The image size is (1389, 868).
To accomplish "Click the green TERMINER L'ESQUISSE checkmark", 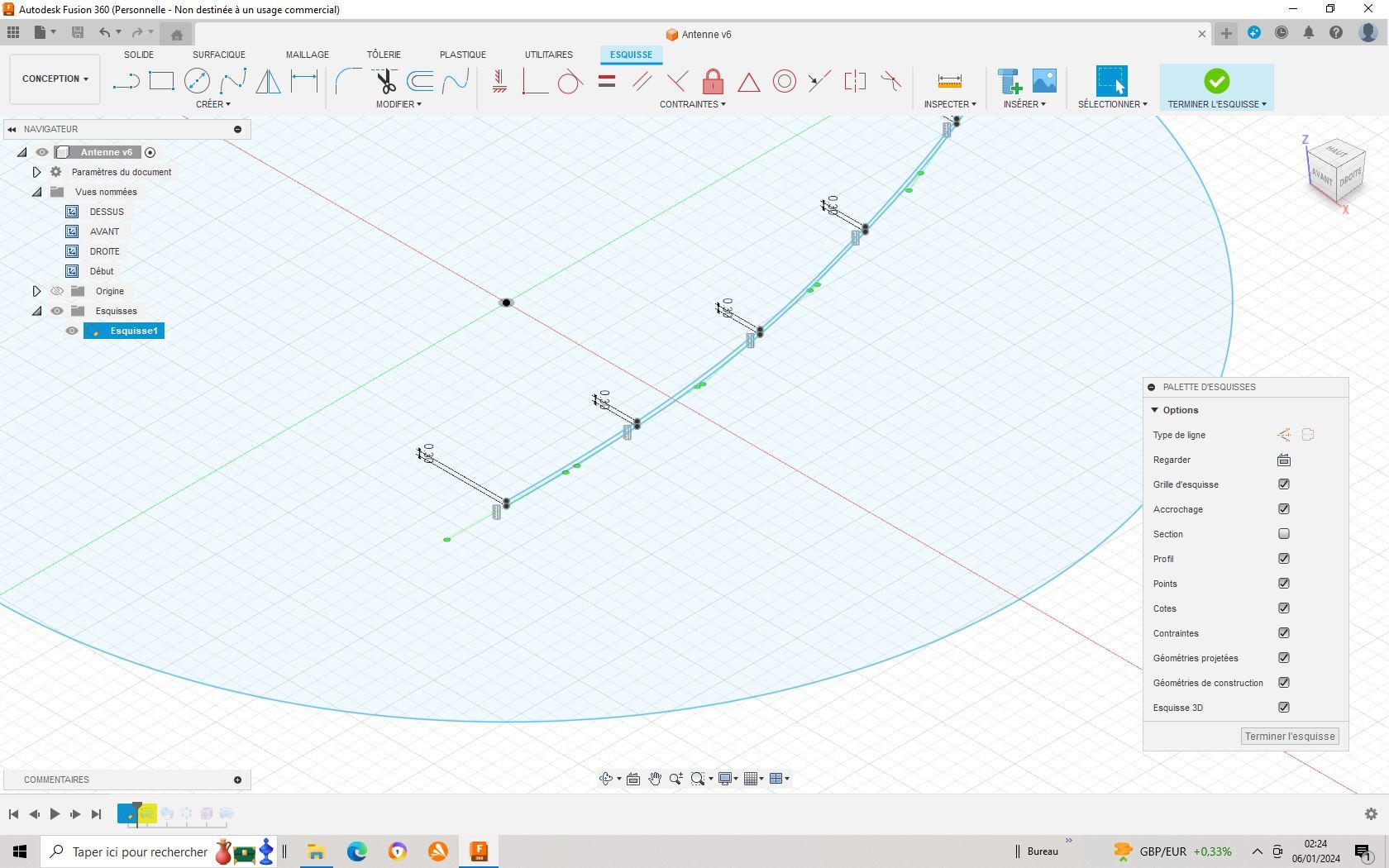I will (x=1216, y=81).
